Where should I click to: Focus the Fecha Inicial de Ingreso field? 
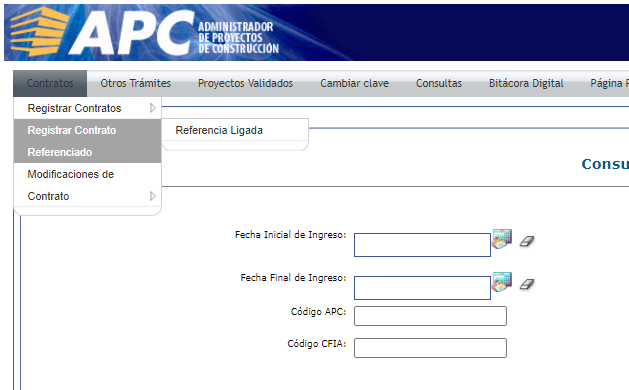coord(422,245)
